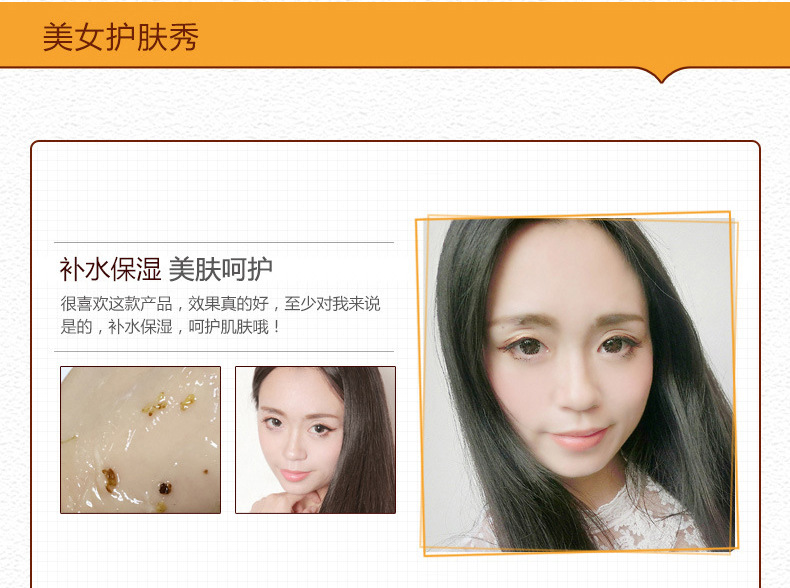Click the orange frame border of large photo
790x588 pixels.
point(418,383)
